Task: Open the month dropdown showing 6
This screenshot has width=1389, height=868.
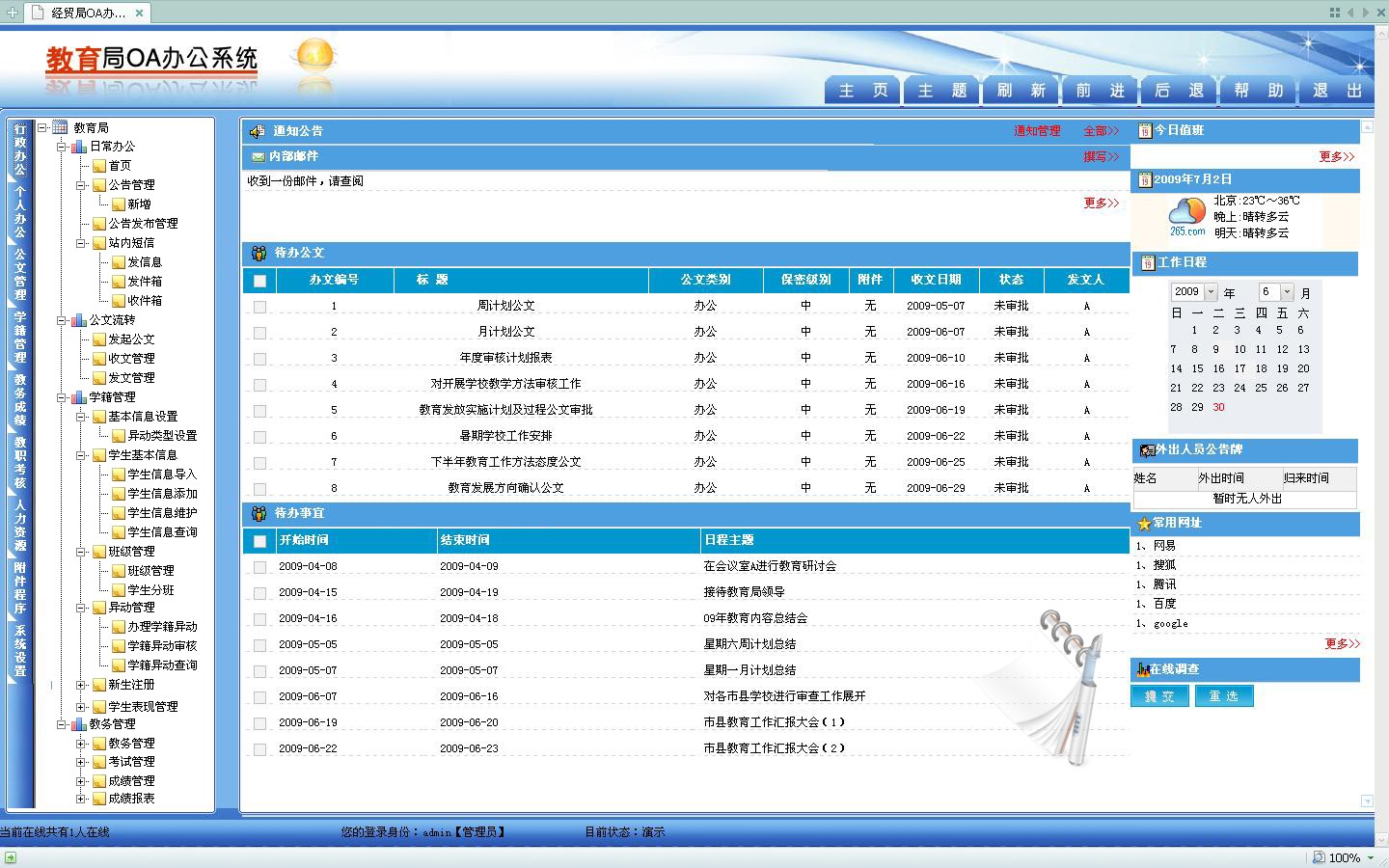Action: (x=1287, y=291)
